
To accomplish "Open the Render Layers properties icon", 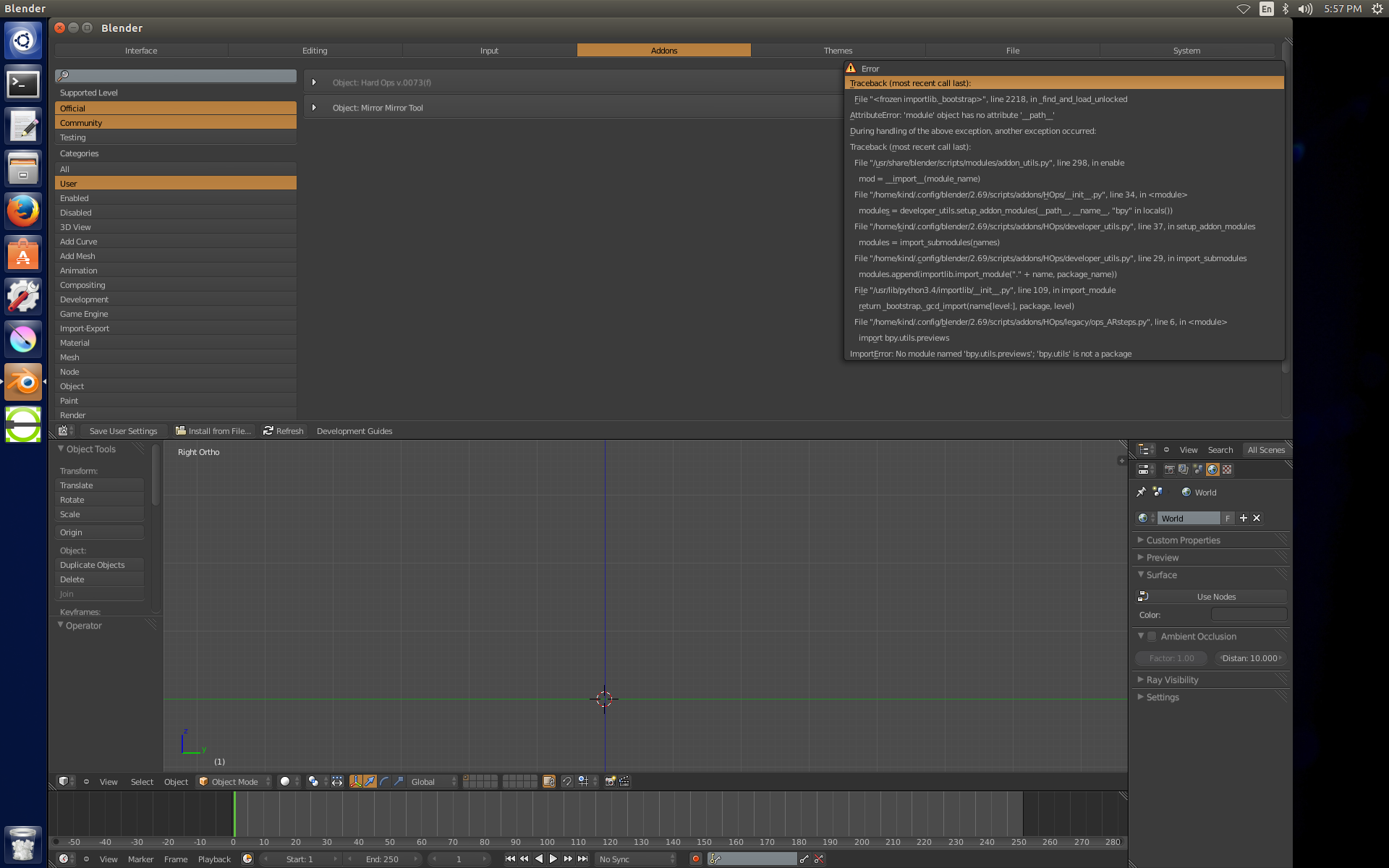I will click(x=1184, y=469).
